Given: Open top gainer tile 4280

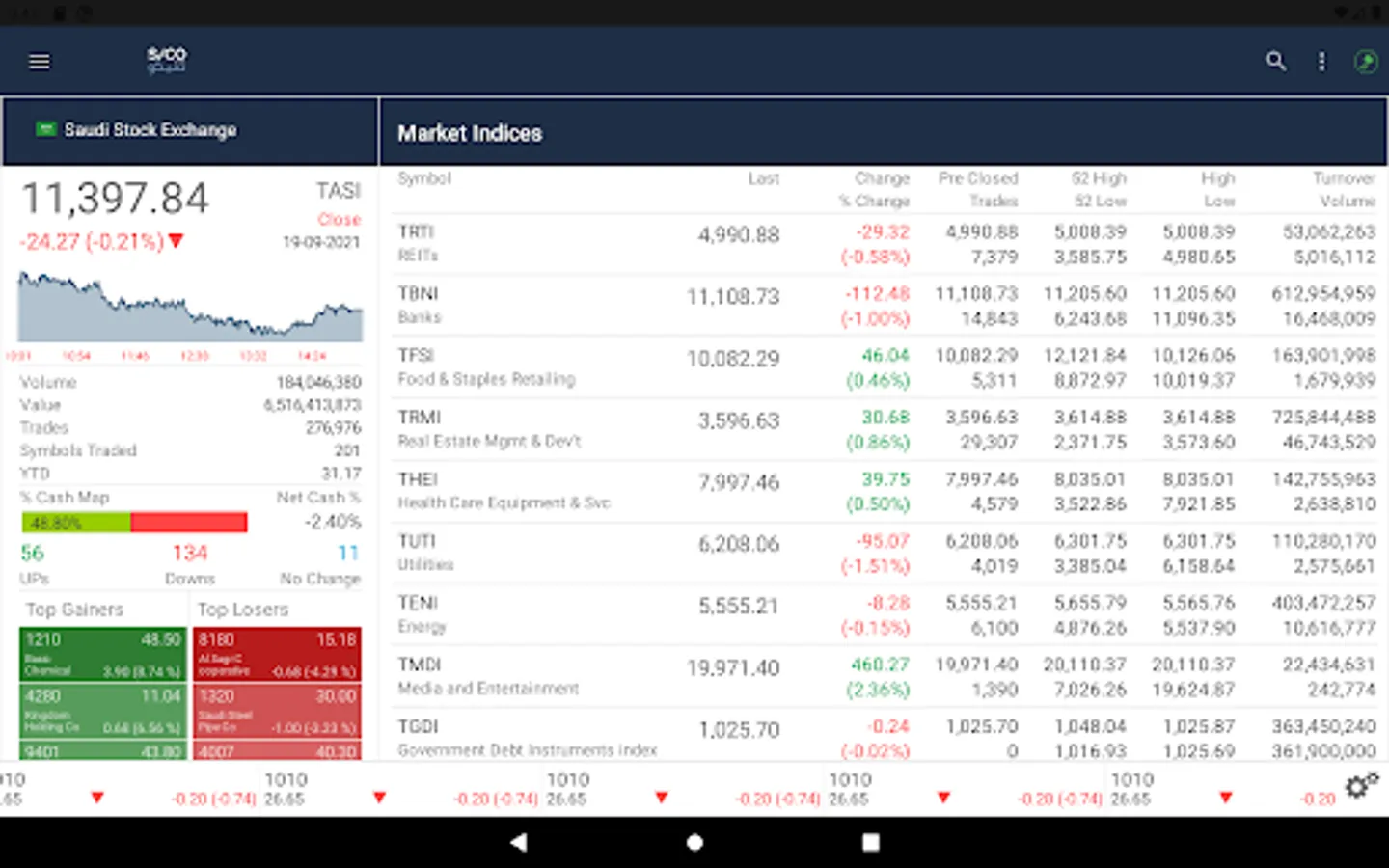Looking at the screenshot, I should (x=103, y=711).
